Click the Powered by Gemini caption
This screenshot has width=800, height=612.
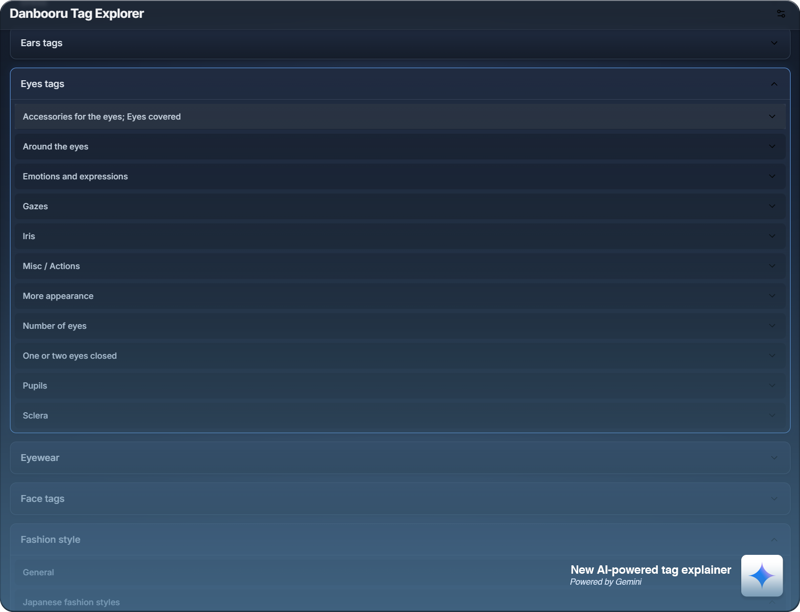[x=606, y=582]
